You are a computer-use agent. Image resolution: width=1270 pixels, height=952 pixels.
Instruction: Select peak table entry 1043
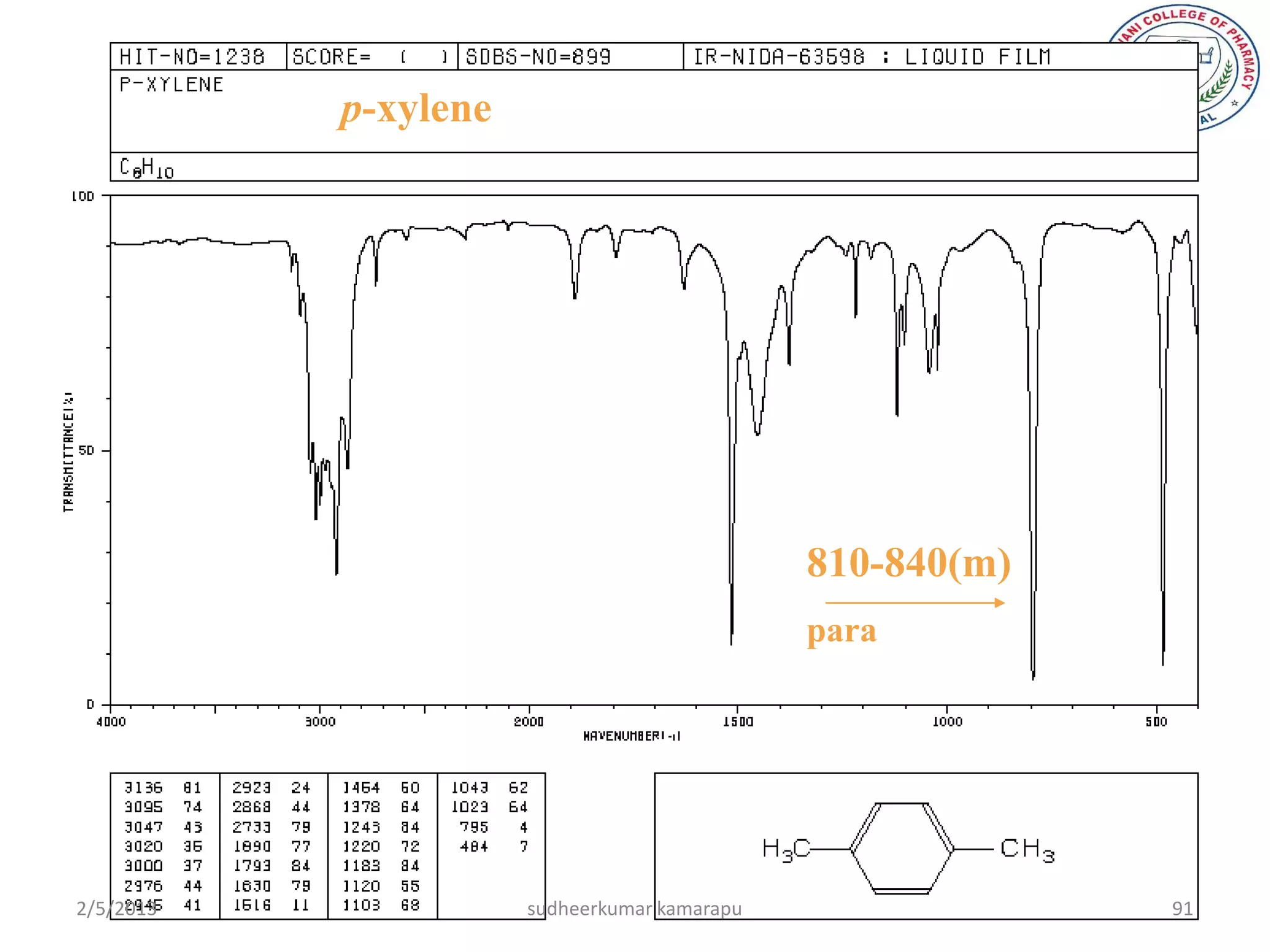[x=490, y=788]
